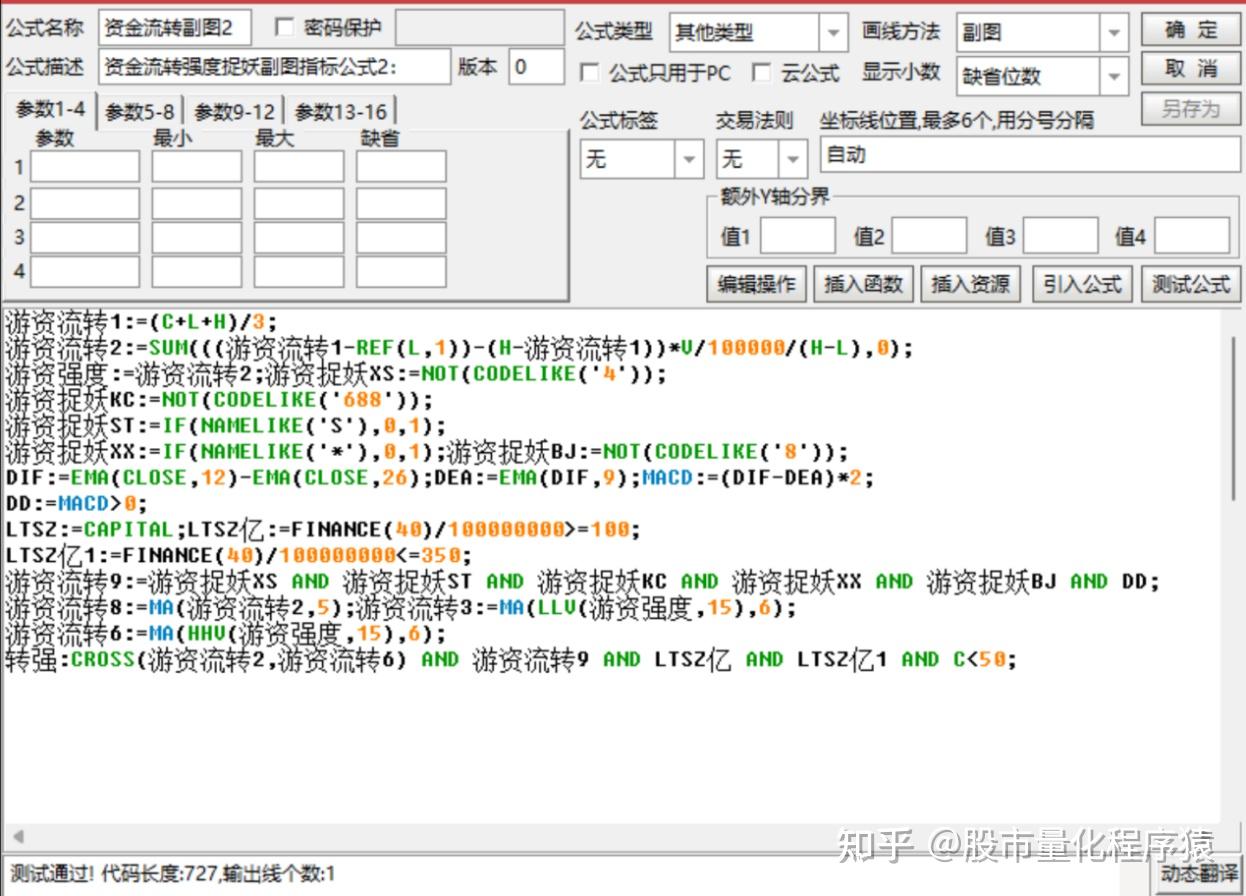Screen dimensions: 1246x896
Task: Open the 参数9-12 tab
Action: click(234, 112)
